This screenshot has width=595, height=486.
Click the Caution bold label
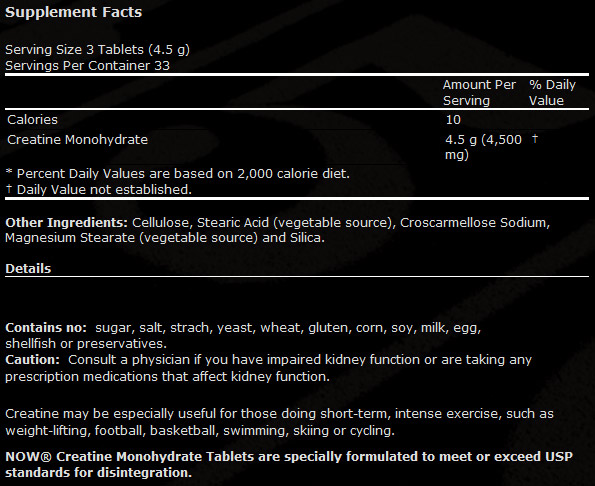point(32,360)
